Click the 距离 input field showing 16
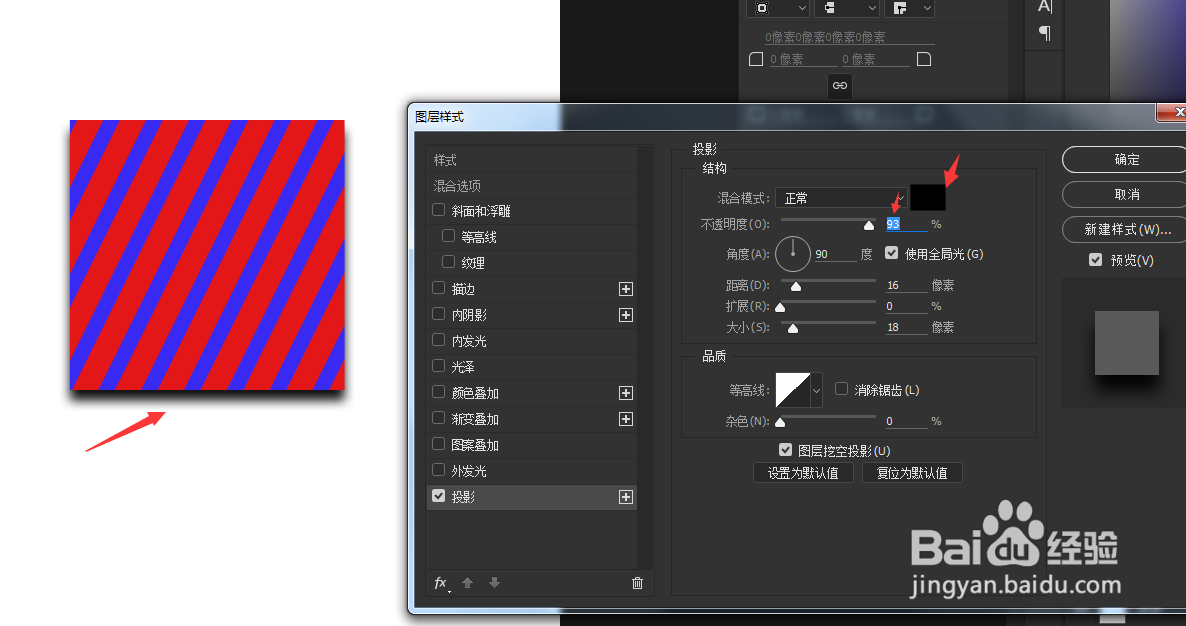 pyautogui.click(x=906, y=285)
